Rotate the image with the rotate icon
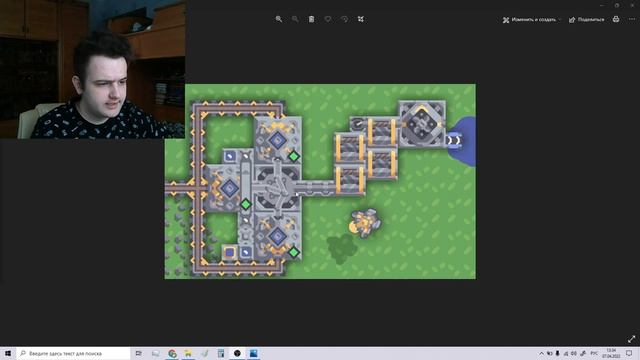The height and width of the screenshot is (360, 640). click(x=344, y=19)
